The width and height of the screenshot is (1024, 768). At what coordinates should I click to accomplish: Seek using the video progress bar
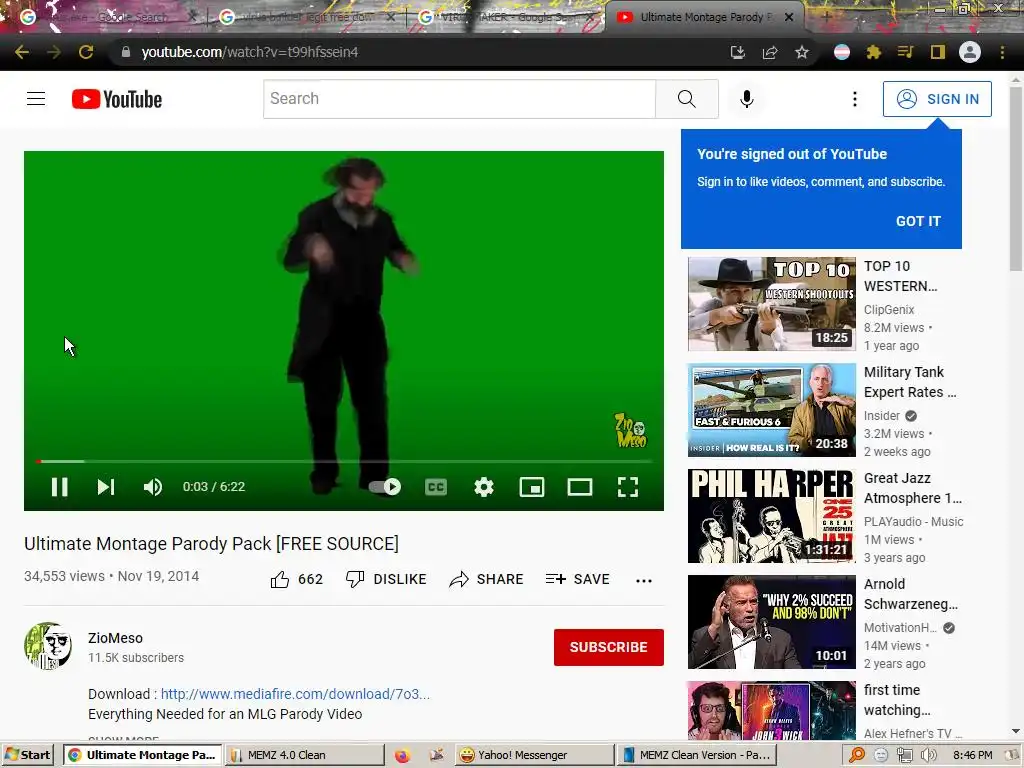[344, 461]
